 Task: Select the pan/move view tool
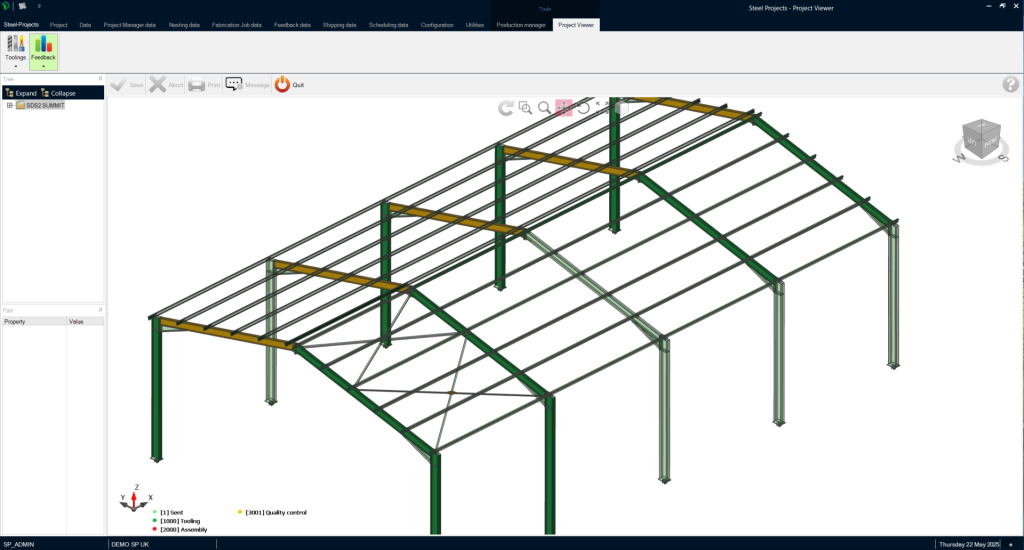(563, 107)
